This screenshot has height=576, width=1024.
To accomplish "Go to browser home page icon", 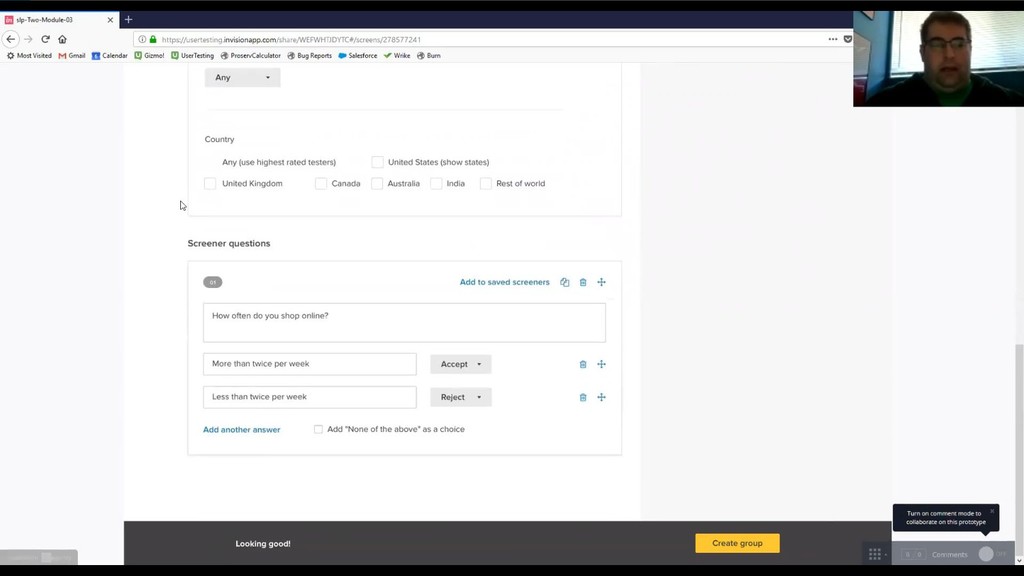I will pyautogui.click(x=62, y=39).
